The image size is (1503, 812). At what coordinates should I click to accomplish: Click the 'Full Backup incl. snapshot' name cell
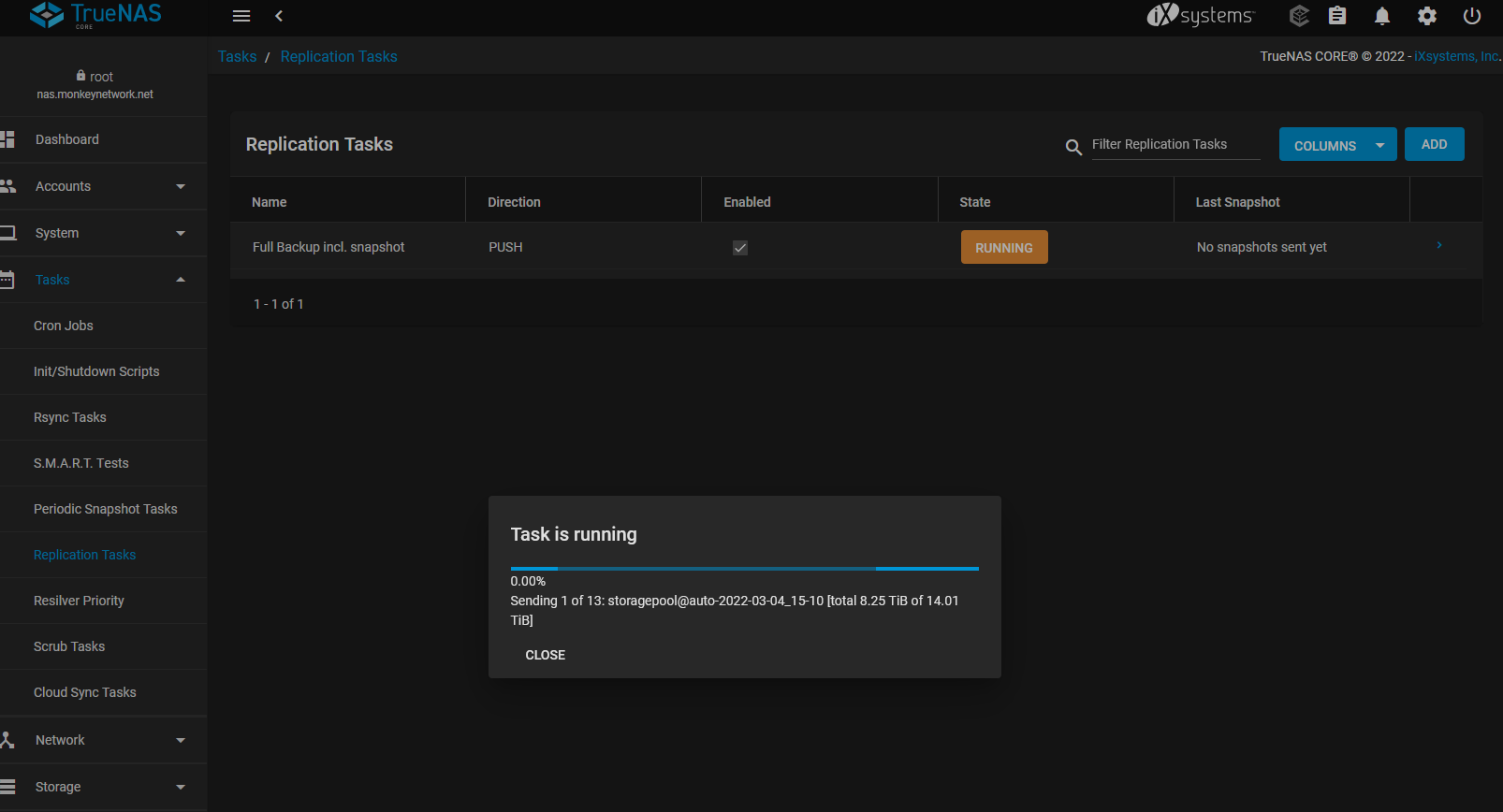click(328, 247)
